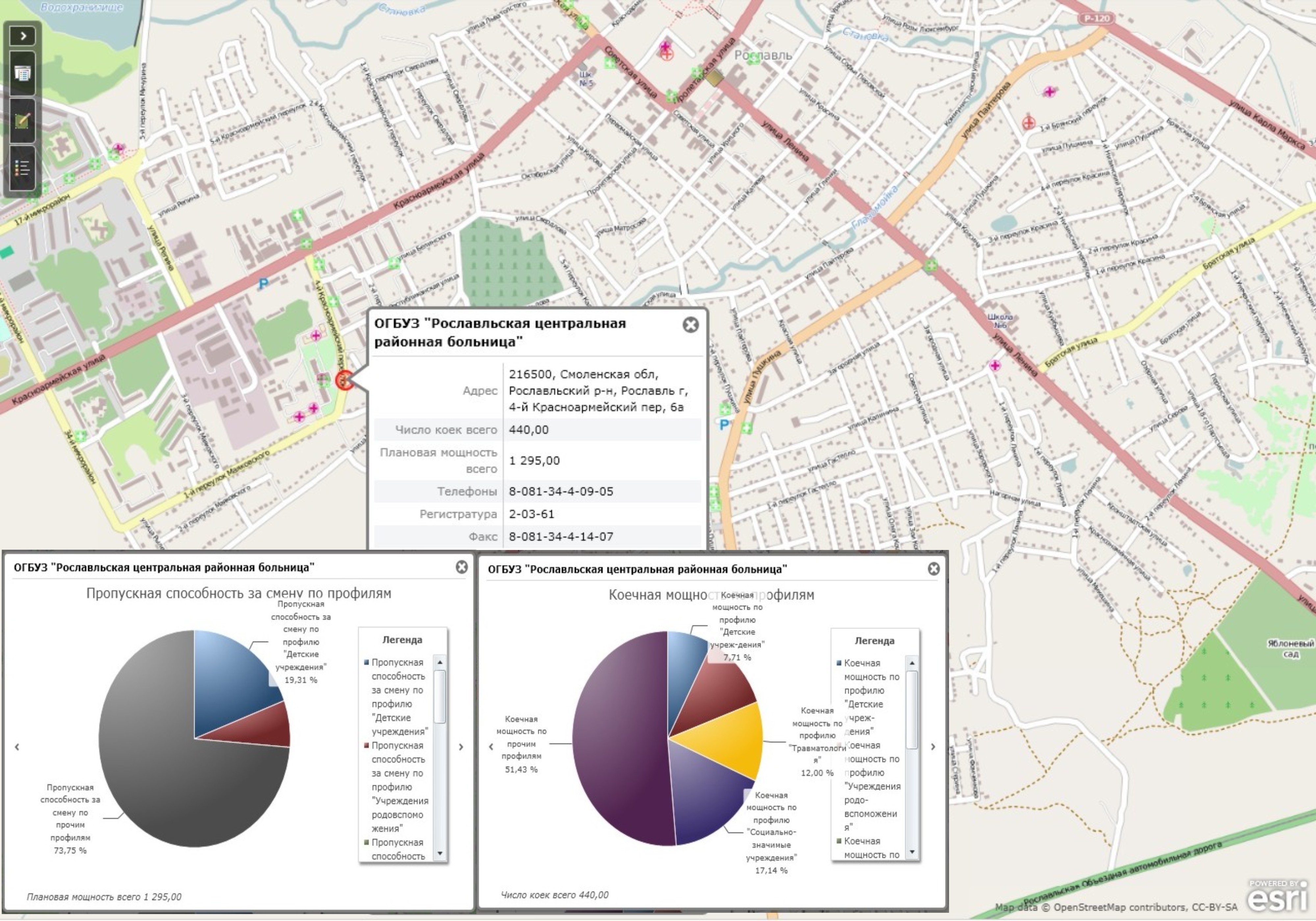Close the Коечная мощность chart panel
Screen dimensions: 1316x921
pyautogui.click(x=934, y=568)
